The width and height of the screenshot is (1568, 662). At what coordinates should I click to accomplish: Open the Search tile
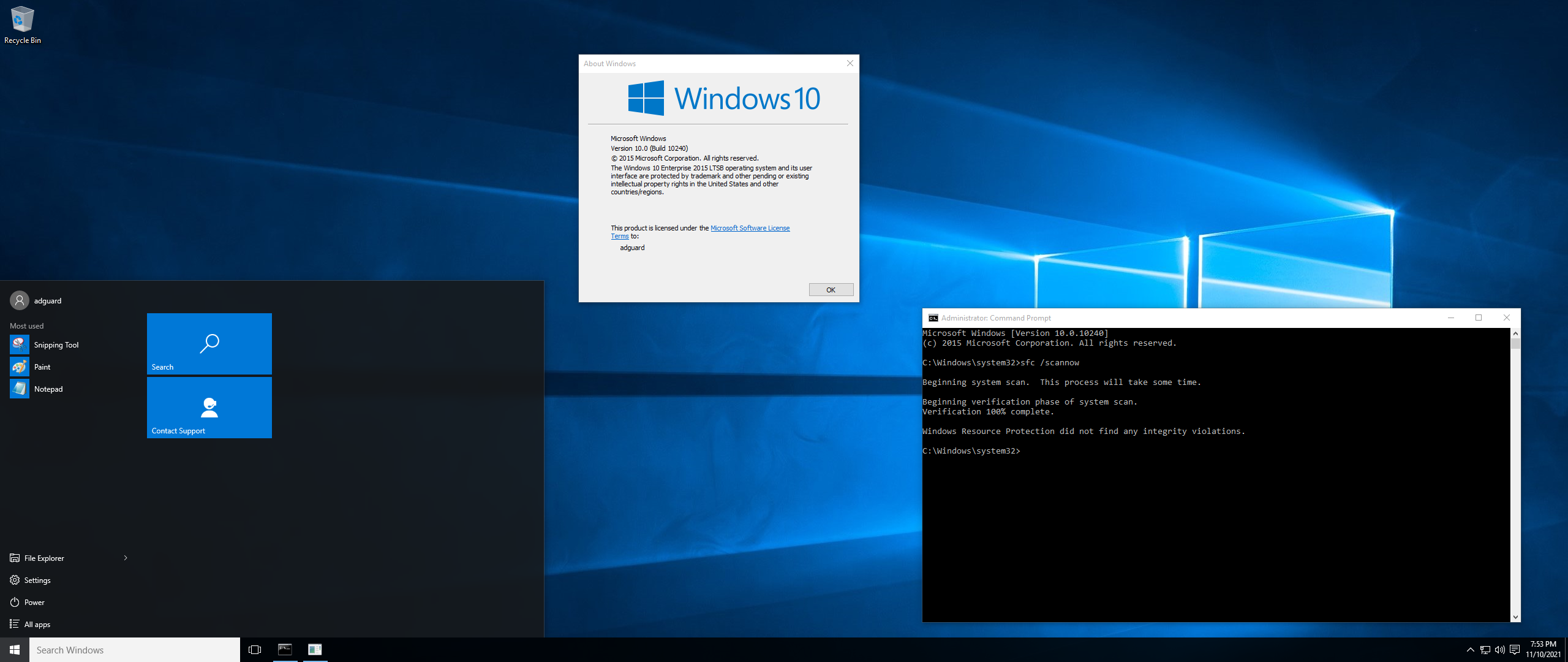209,344
